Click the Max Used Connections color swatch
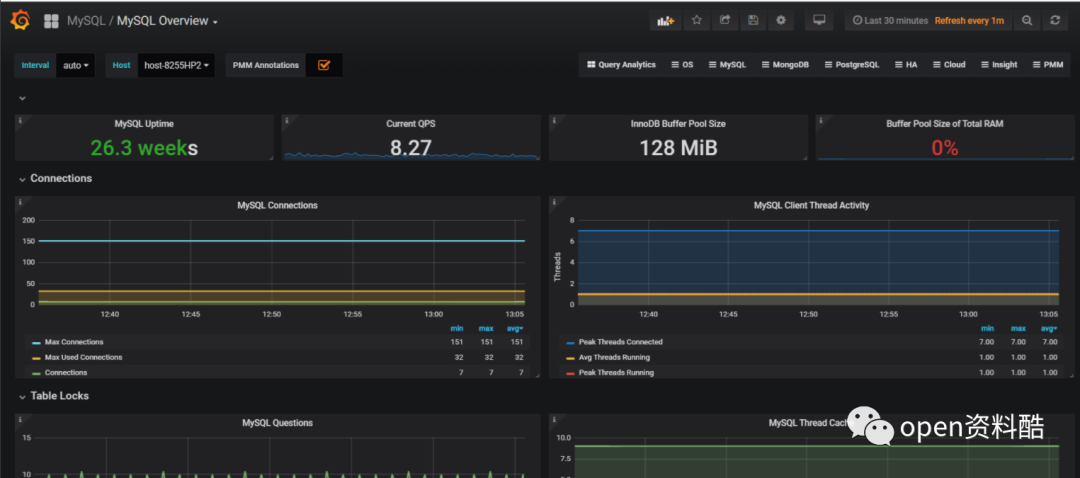The width and height of the screenshot is (1080, 478). tap(37, 358)
